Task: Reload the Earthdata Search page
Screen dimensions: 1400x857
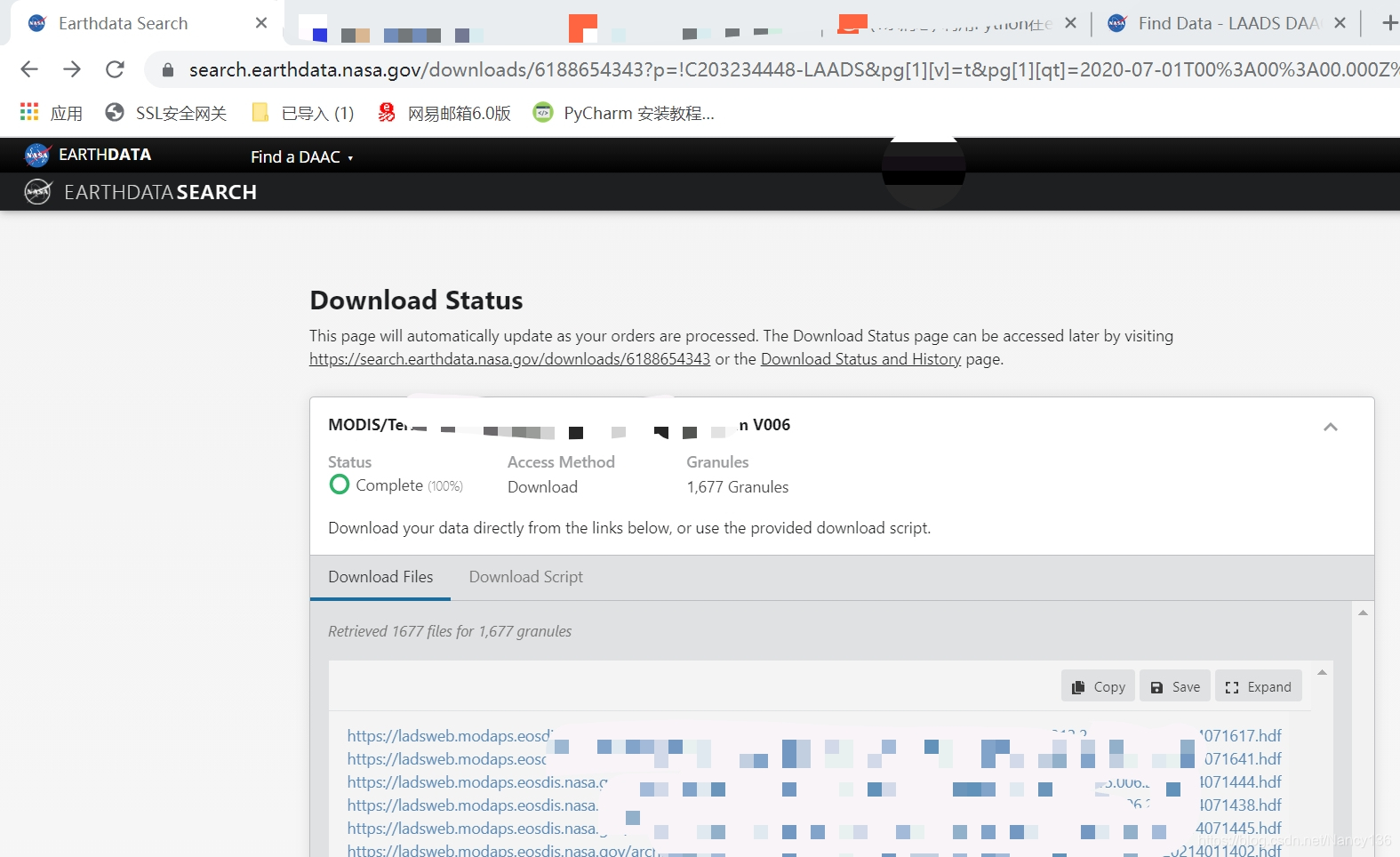Action: 115,69
